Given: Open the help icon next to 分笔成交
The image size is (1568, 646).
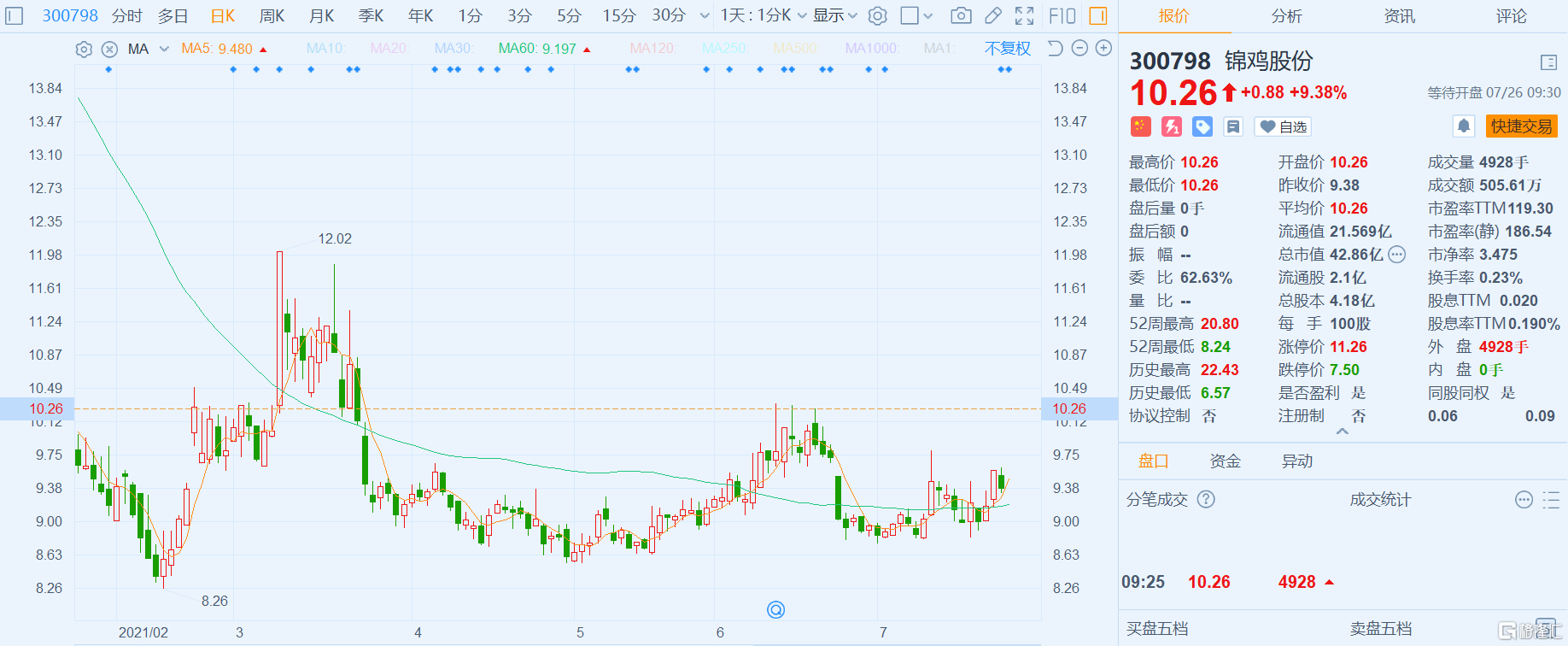Looking at the screenshot, I should tap(1206, 499).
